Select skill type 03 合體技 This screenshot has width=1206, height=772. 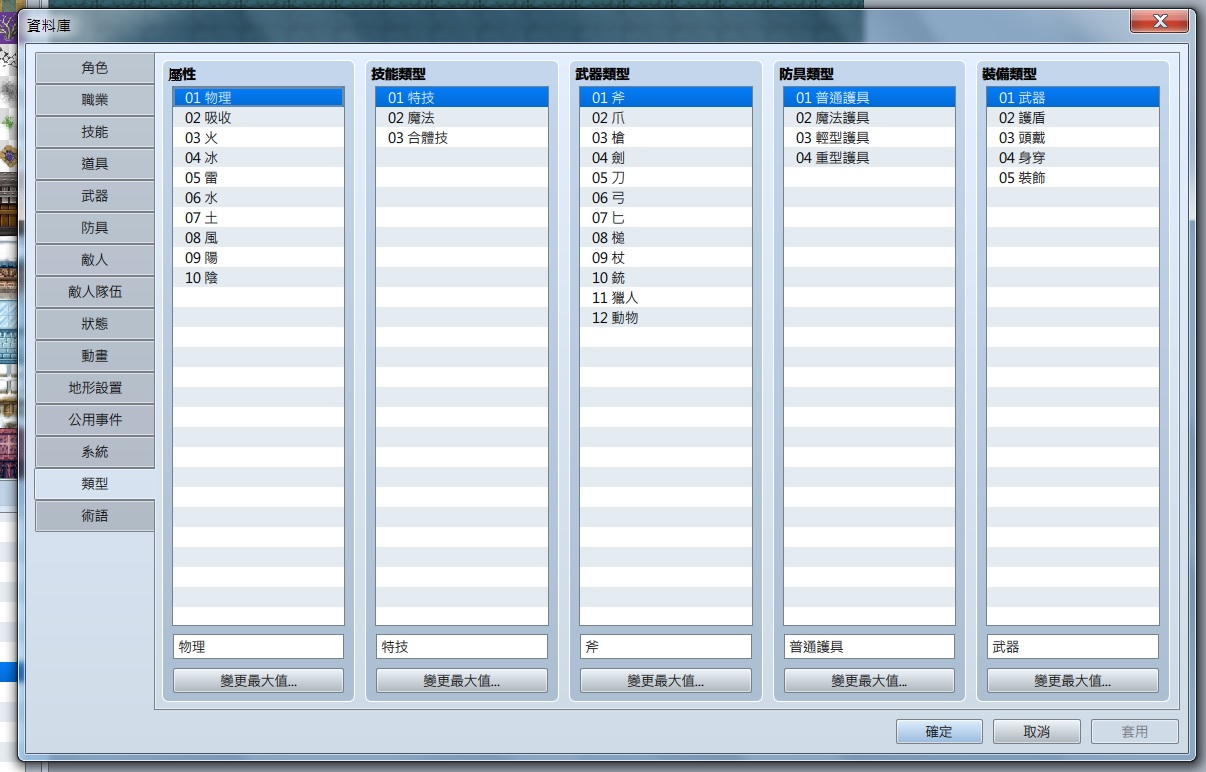click(462, 138)
